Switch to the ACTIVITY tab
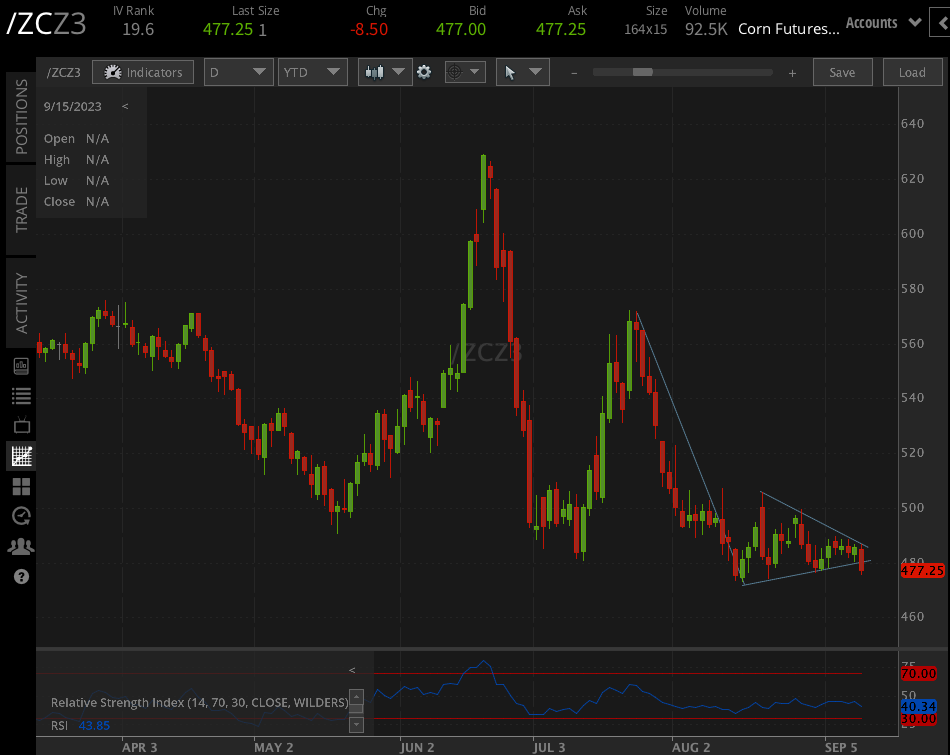The image size is (950, 755). (x=20, y=302)
